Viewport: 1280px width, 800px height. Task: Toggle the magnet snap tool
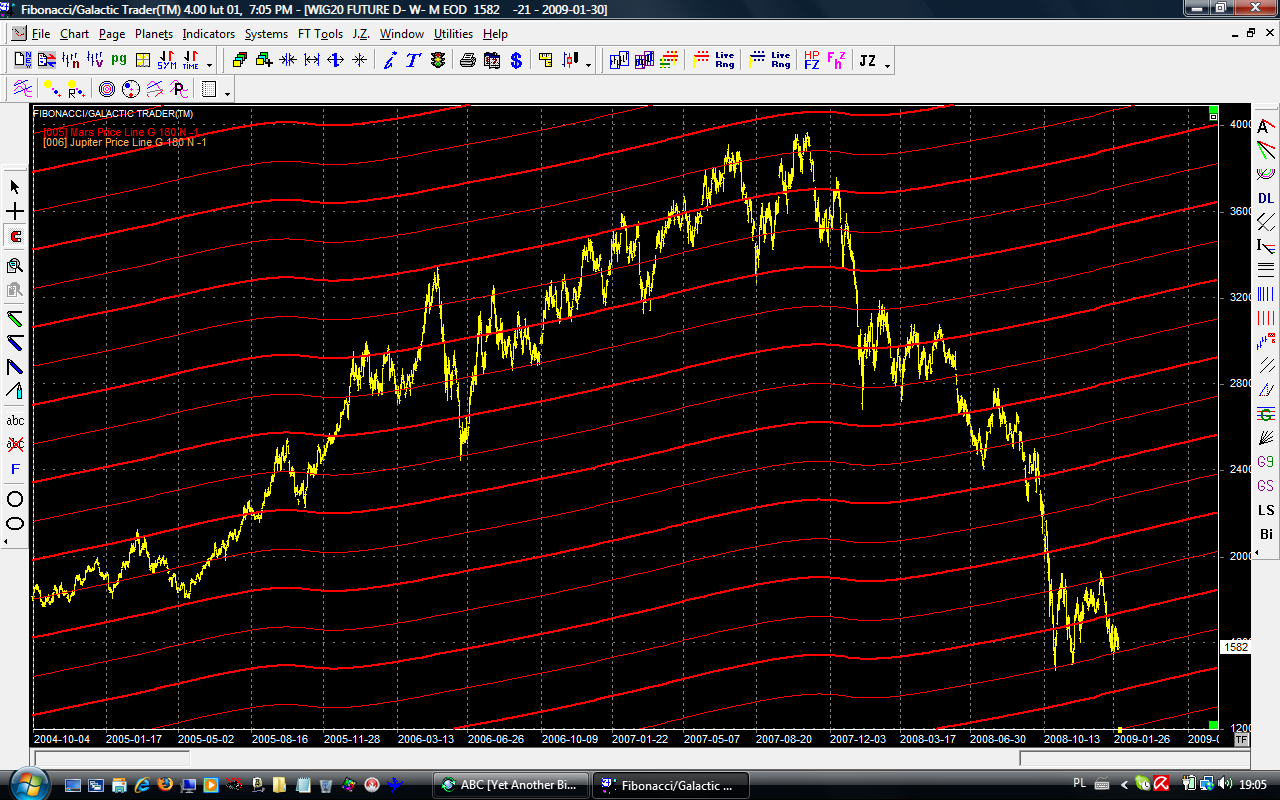15,238
